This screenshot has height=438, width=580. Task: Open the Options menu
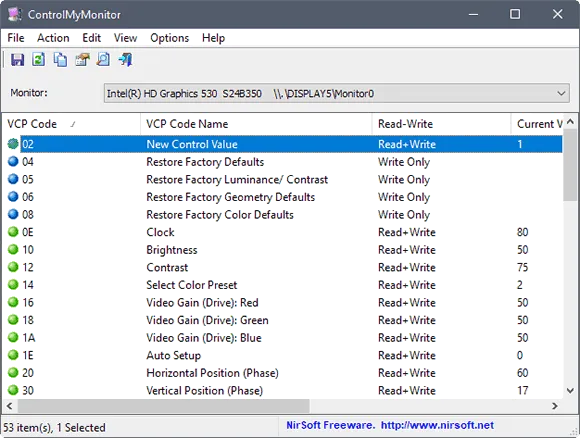click(x=169, y=38)
